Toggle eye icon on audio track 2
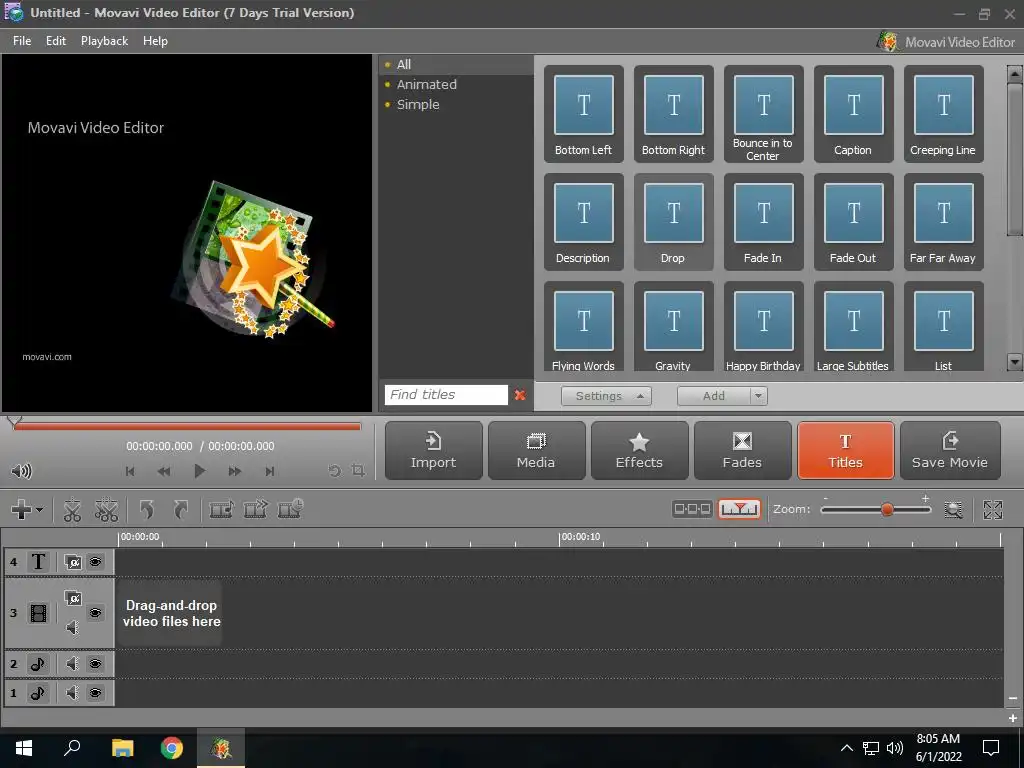1024x768 pixels. click(x=95, y=664)
